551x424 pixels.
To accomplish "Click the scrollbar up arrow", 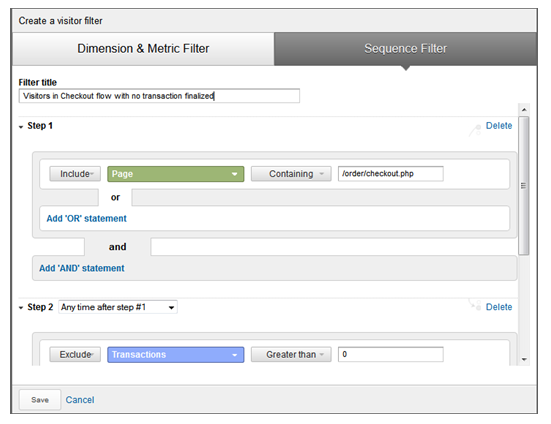I will (524, 110).
